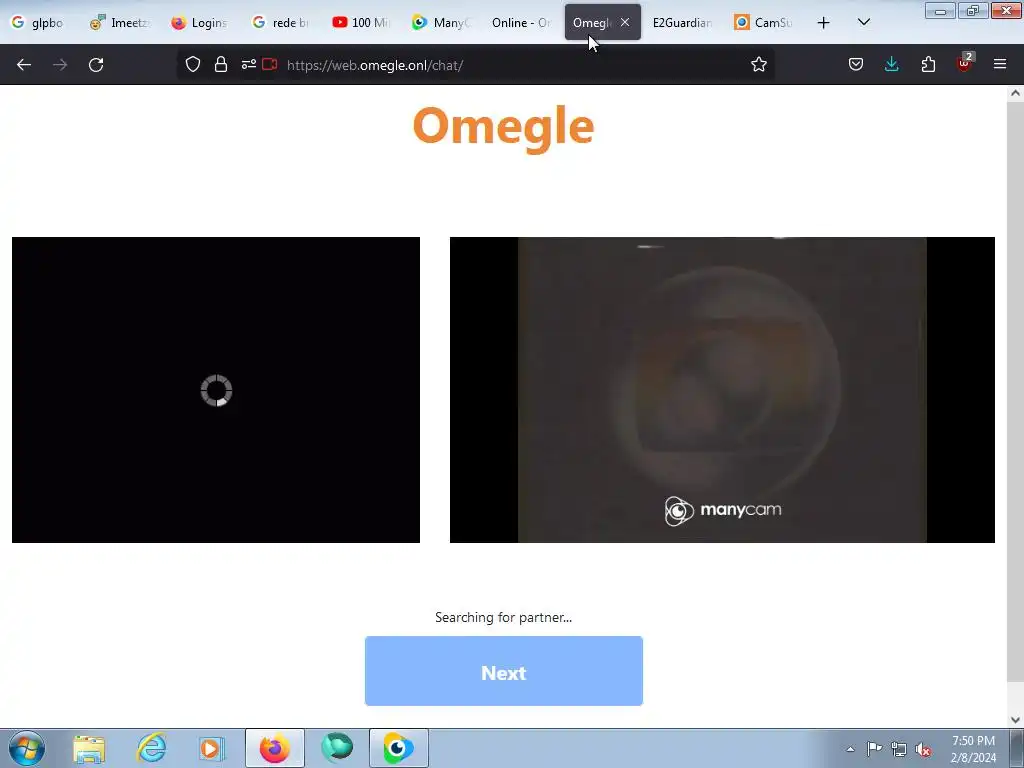The height and width of the screenshot is (768, 1024).
Task: Open the Pocket save icon
Action: (856, 64)
